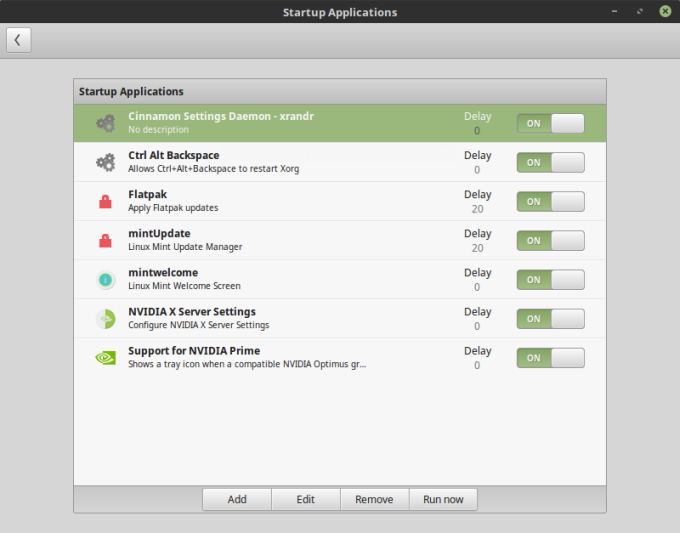The width and height of the screenshot is (680, 533).
Task: Click 'Apply Flatpak updates' description
Action: [173, 208]
